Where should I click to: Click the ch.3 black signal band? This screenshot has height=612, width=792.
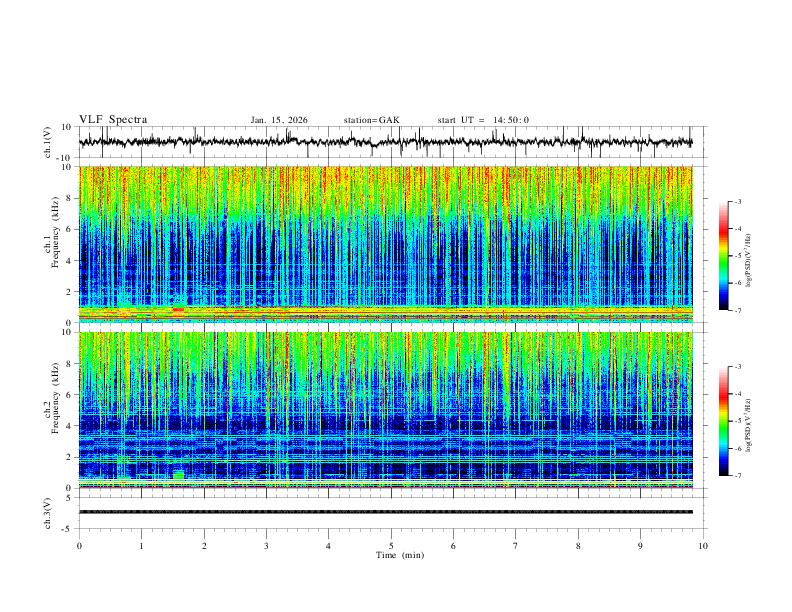click(x=385, y=512)
